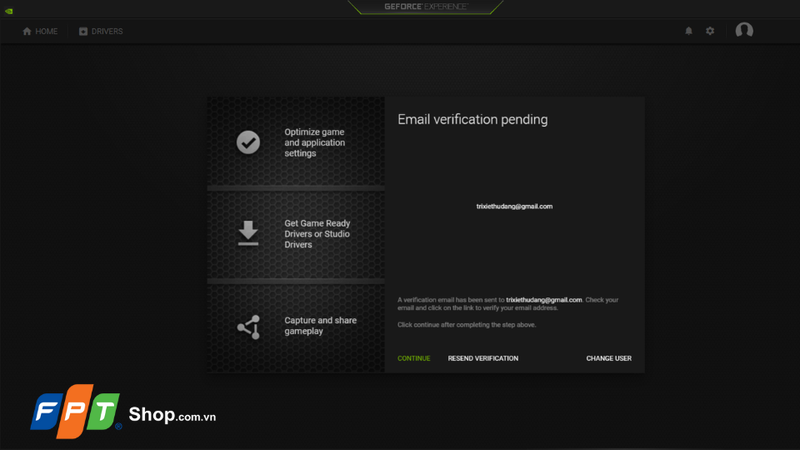Click "Optimize game and application settings" text
Viewport: 800px width, 450px height.
coord(315,142)
